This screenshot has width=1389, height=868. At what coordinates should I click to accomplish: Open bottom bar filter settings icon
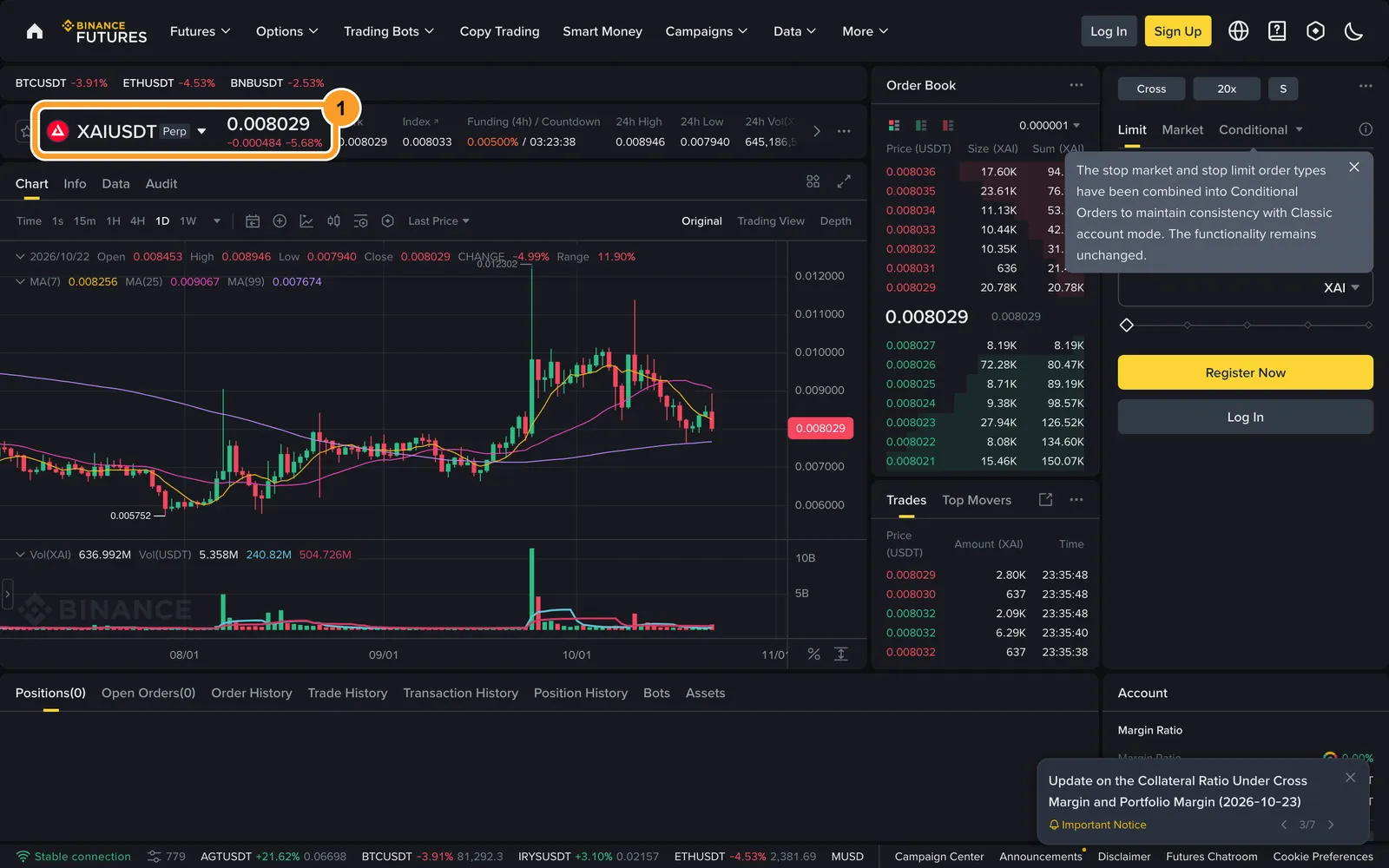tap(154, 857)
